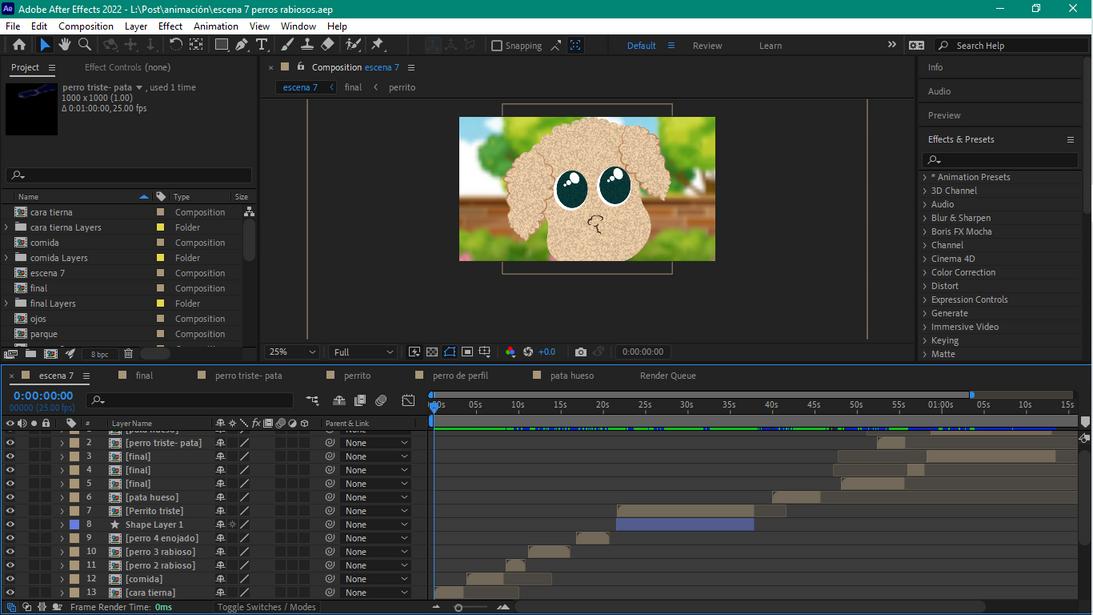Click Toggle Switches / Modes button
Image resolution: width=1093 pixels, height=615 pixels.
pyautogui.click(x=266, y=607)
